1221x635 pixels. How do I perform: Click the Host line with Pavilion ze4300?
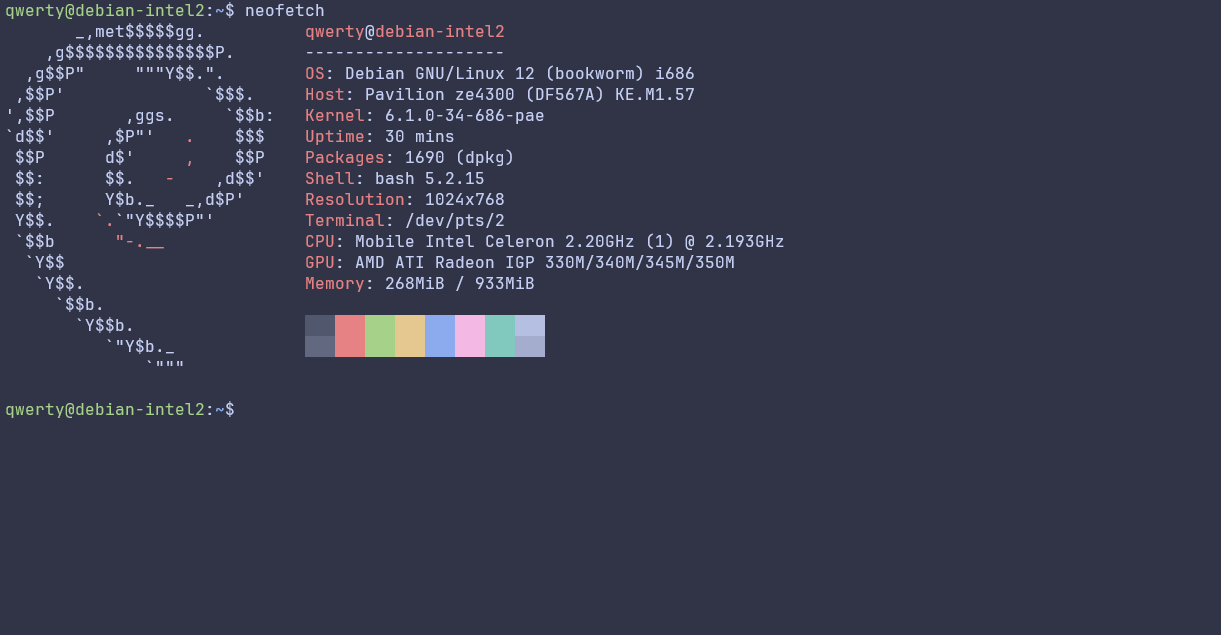click(x=500, y=95)
